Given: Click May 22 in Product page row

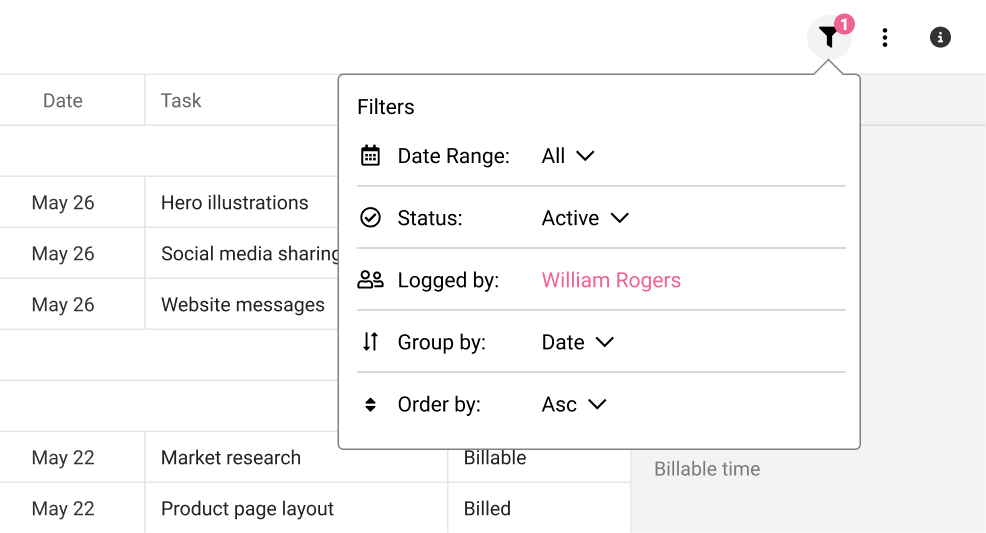Looking at the screenshot, I should (x=63, y=508).
